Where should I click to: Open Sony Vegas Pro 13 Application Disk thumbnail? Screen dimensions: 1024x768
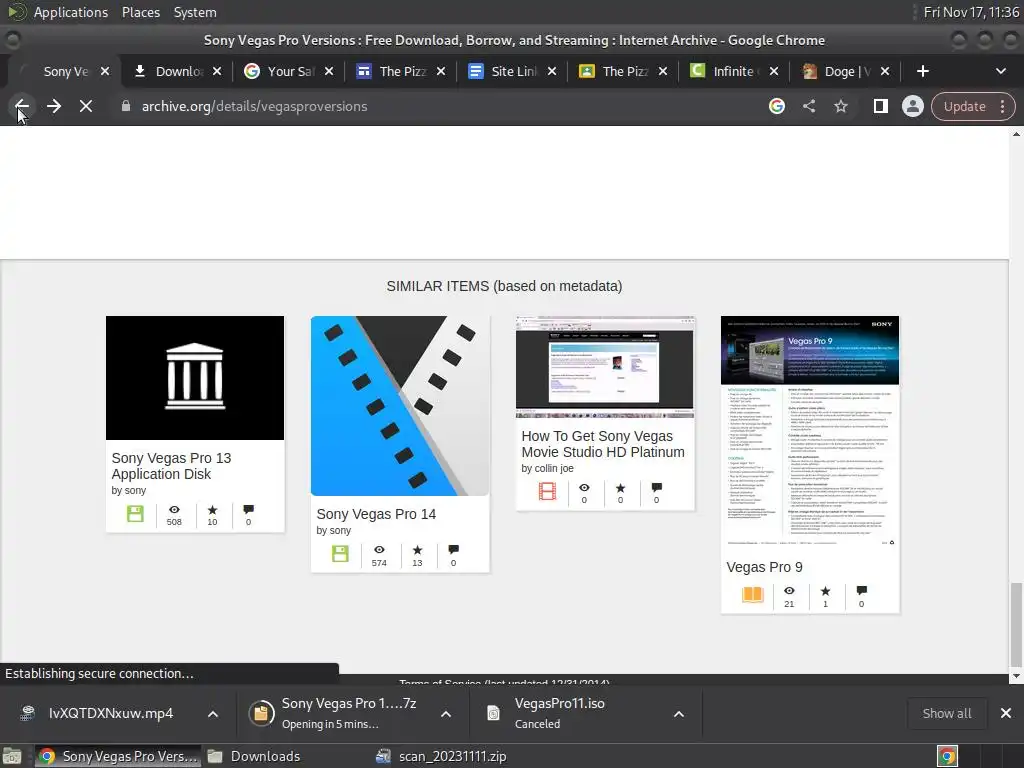pyautogui.click(x=195, y=377)
